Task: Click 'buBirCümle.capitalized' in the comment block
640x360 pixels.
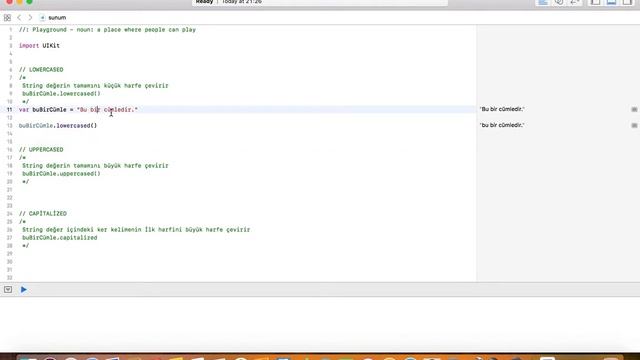Action: point(60,238)
